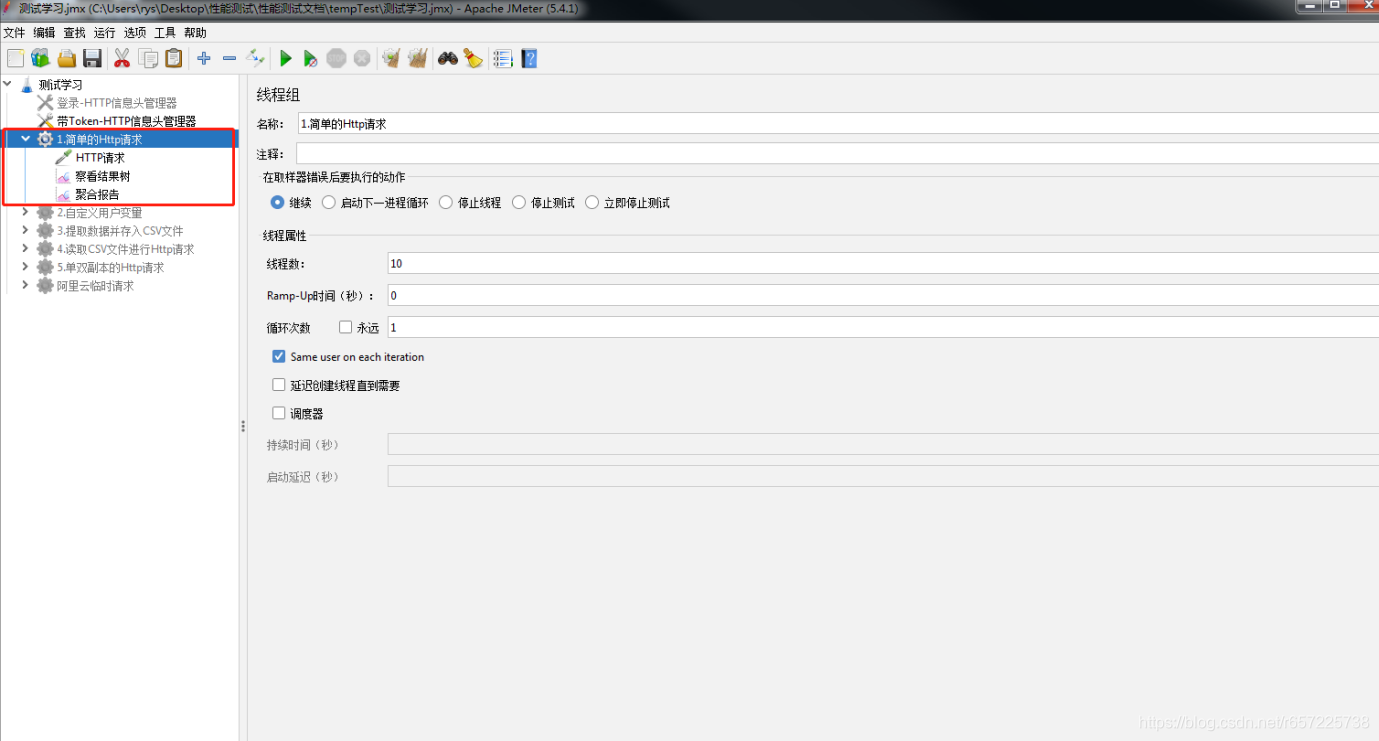This screenshot has height=741, width=1379.
Task: Click the Copy icon in toolbar
Action: tap(148, 59)
